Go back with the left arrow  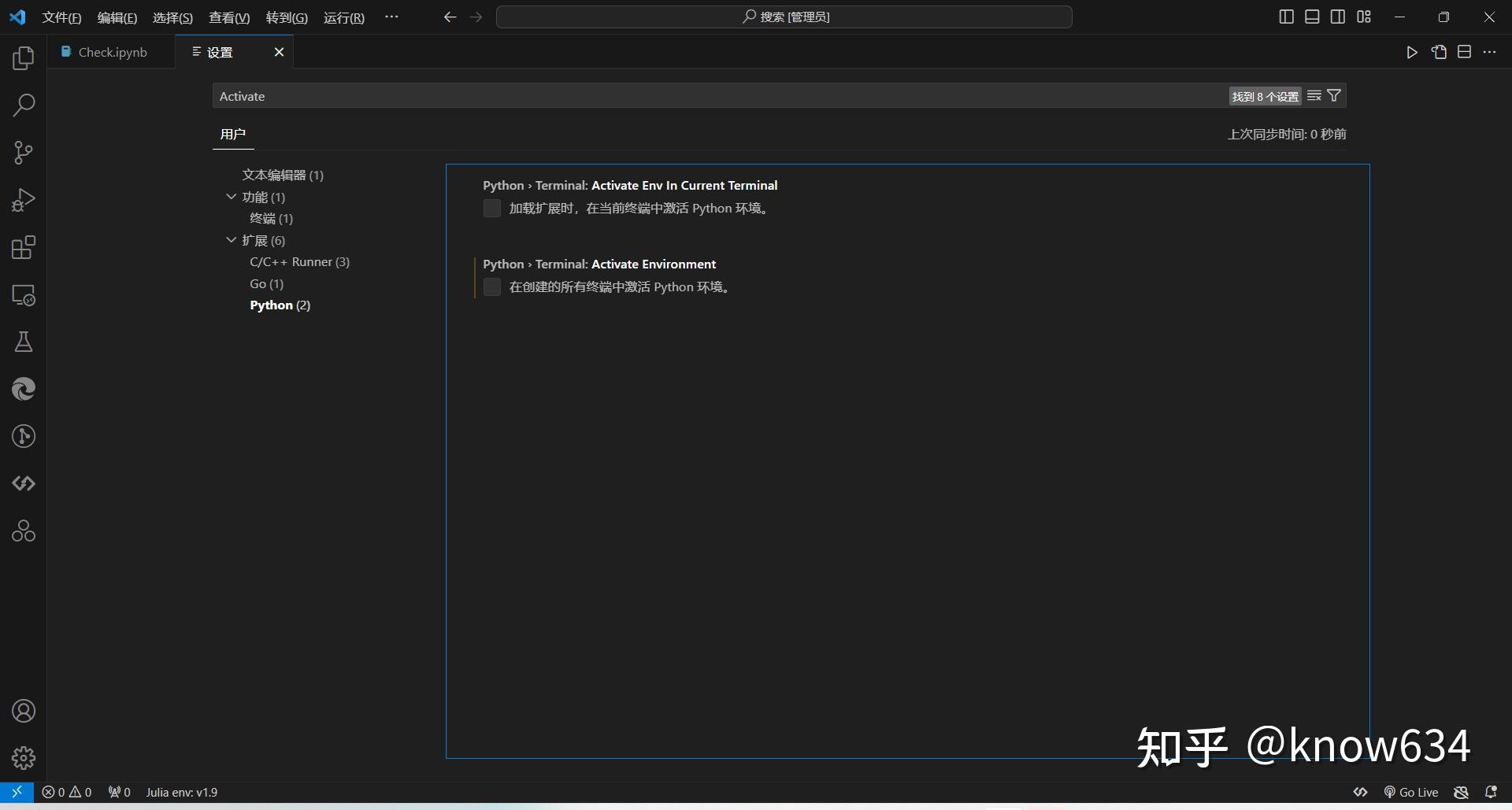coord(450,17)
